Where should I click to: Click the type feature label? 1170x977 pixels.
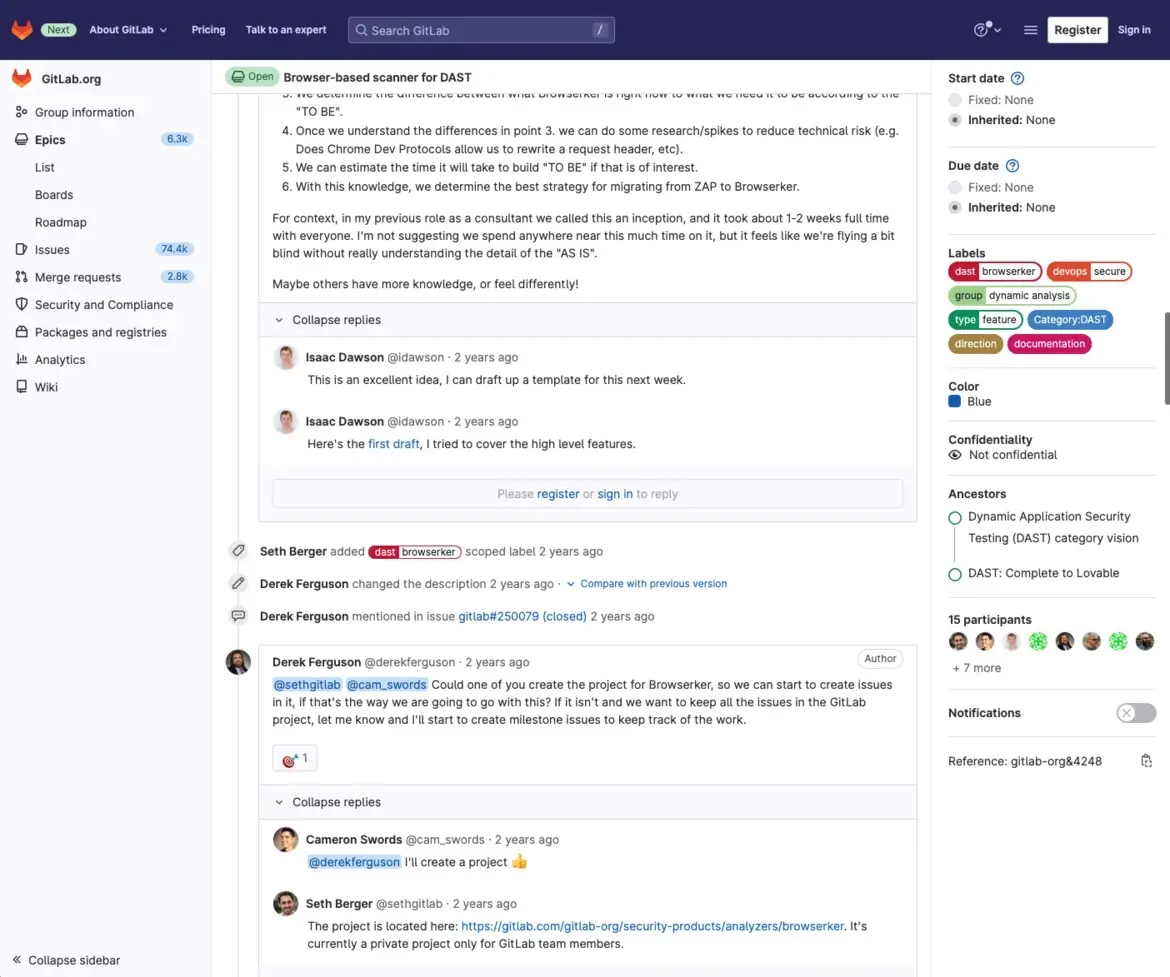point(985,319)
